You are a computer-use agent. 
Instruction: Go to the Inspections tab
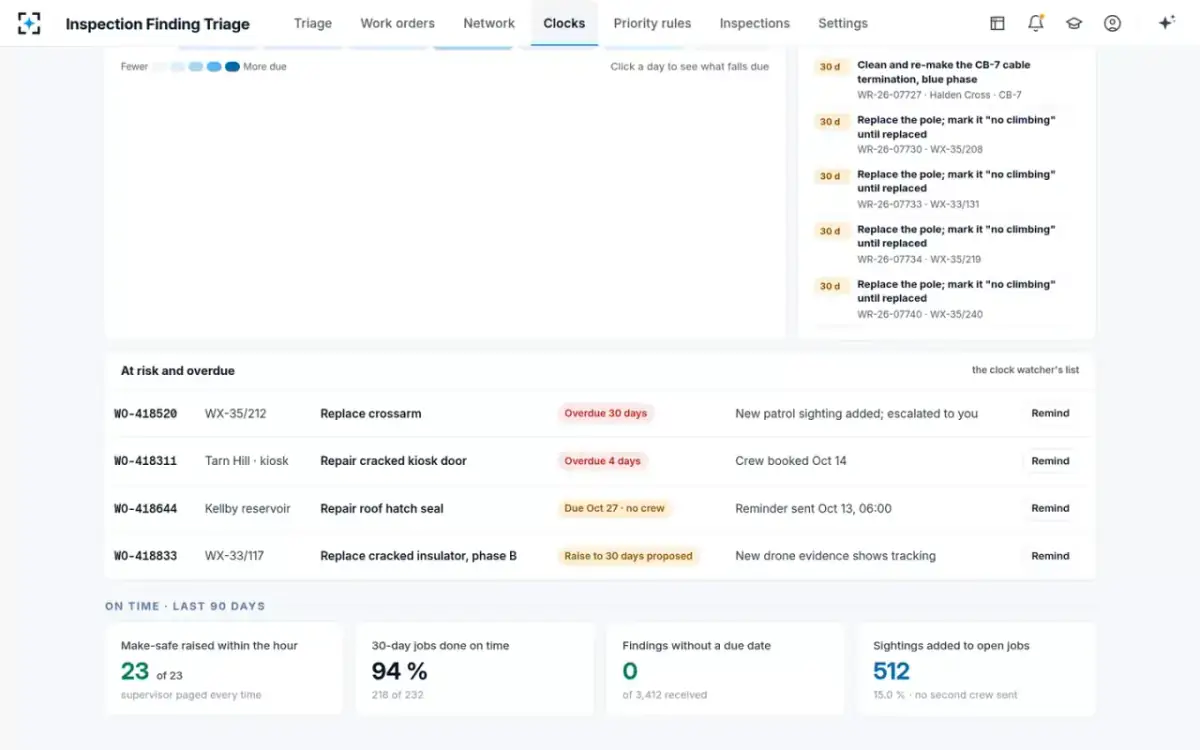754,23
